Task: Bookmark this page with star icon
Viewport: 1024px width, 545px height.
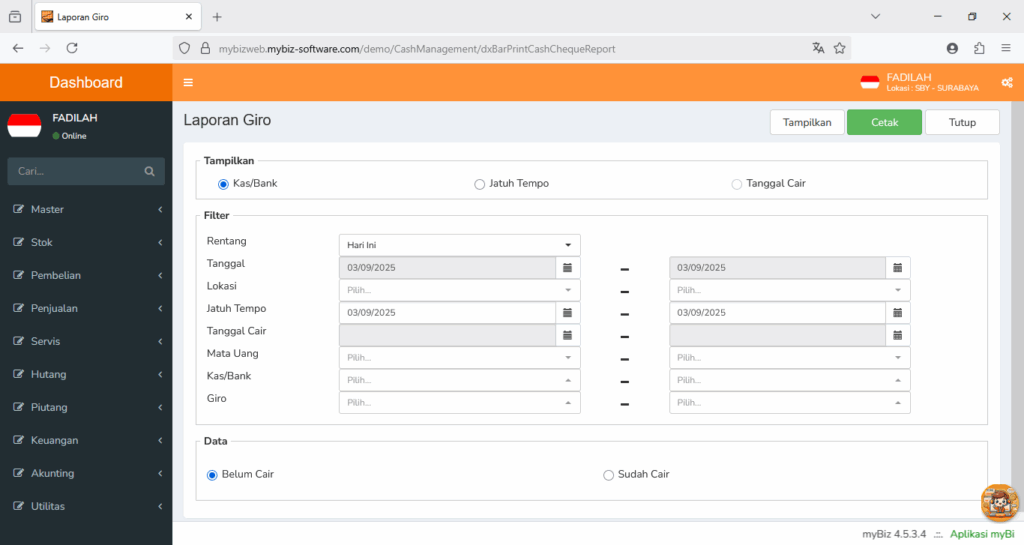Action: click(840, 48)
